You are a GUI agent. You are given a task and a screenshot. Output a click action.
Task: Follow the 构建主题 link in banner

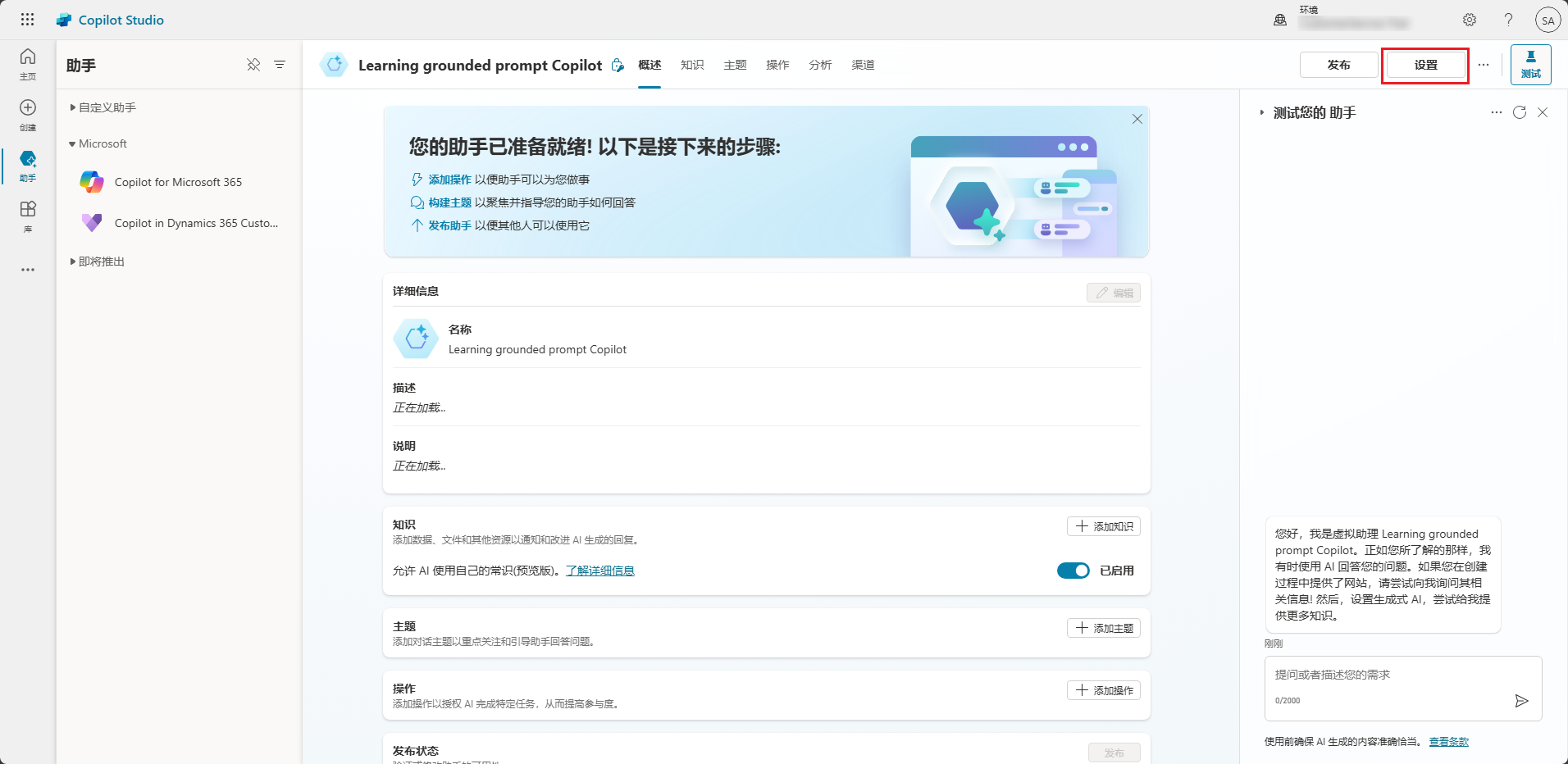(449, 202)
